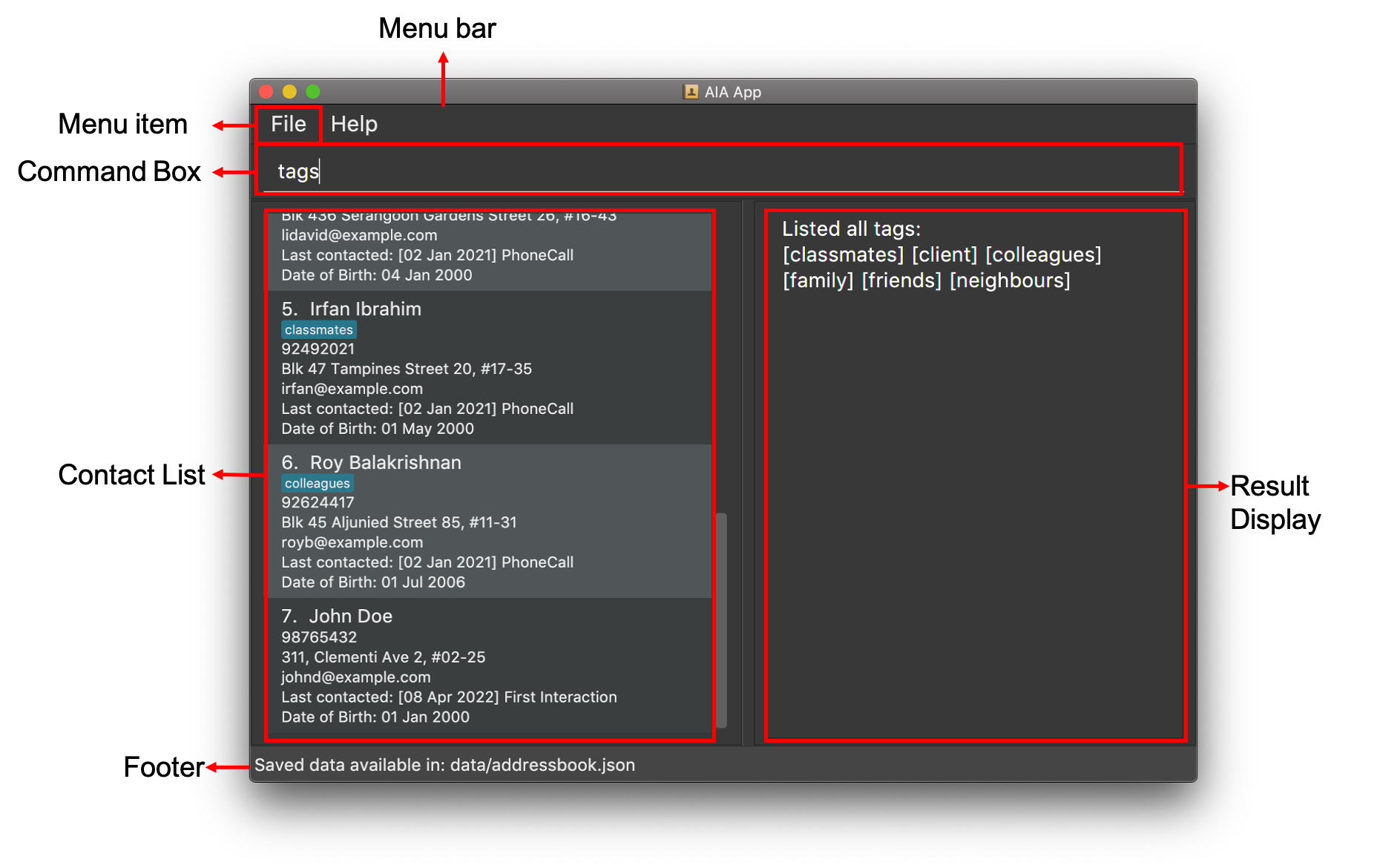Click the AIA App title bar icon
1400x868 pixels.
[691, 92]
